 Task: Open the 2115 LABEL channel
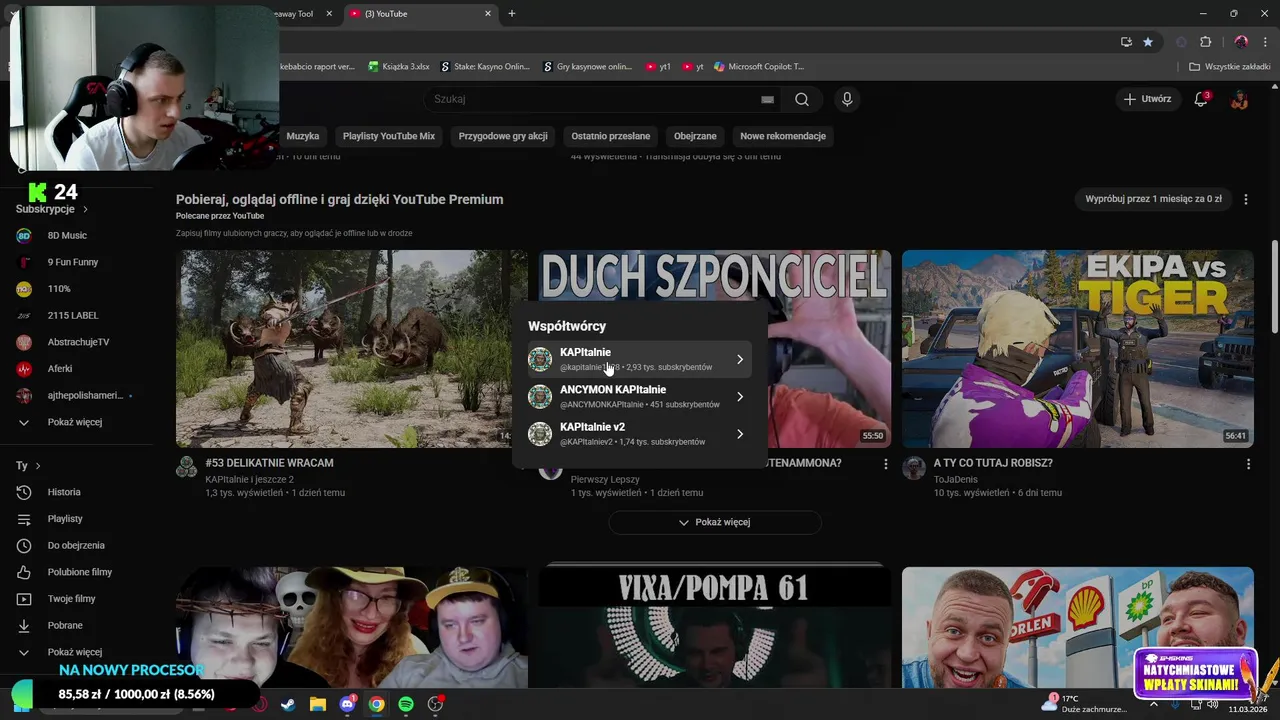73,315
